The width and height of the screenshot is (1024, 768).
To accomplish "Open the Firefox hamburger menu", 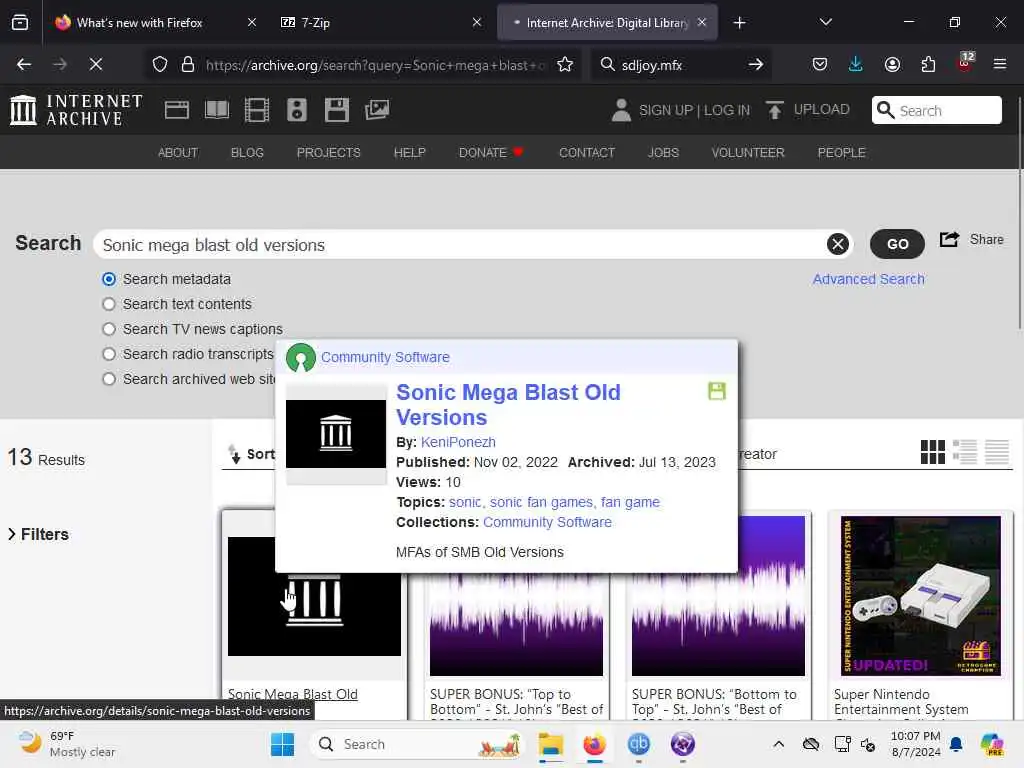I will pyautogui.click(x=1000, y=64).
